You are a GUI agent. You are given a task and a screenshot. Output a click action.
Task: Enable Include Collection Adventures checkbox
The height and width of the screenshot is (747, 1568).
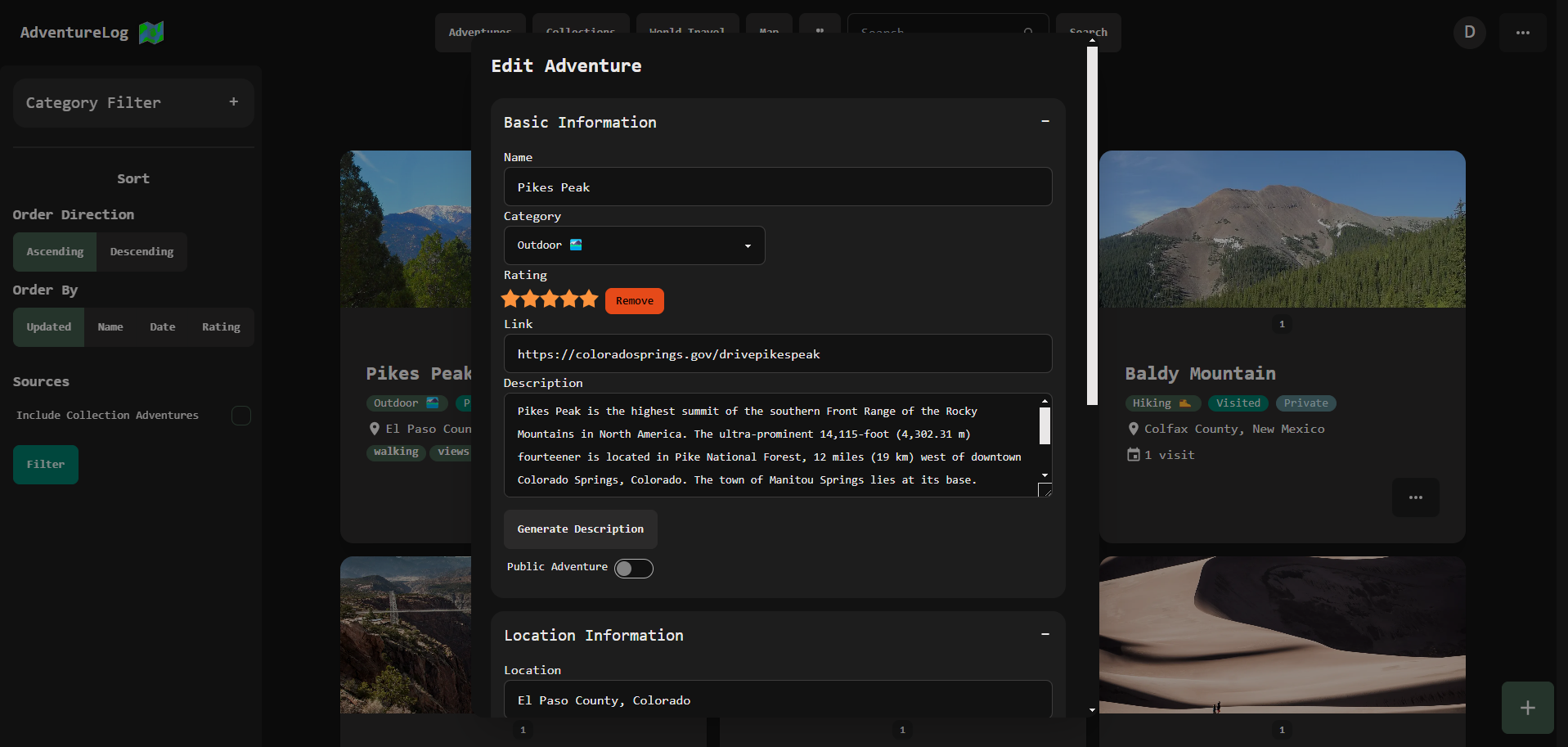point(240,416)
